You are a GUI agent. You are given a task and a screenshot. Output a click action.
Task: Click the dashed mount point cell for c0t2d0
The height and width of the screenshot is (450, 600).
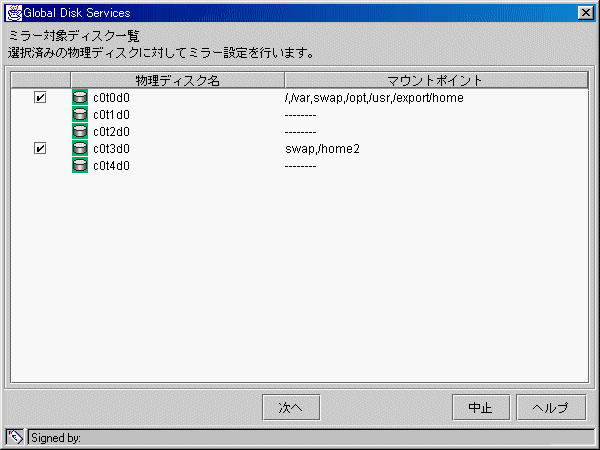(300, 132)
